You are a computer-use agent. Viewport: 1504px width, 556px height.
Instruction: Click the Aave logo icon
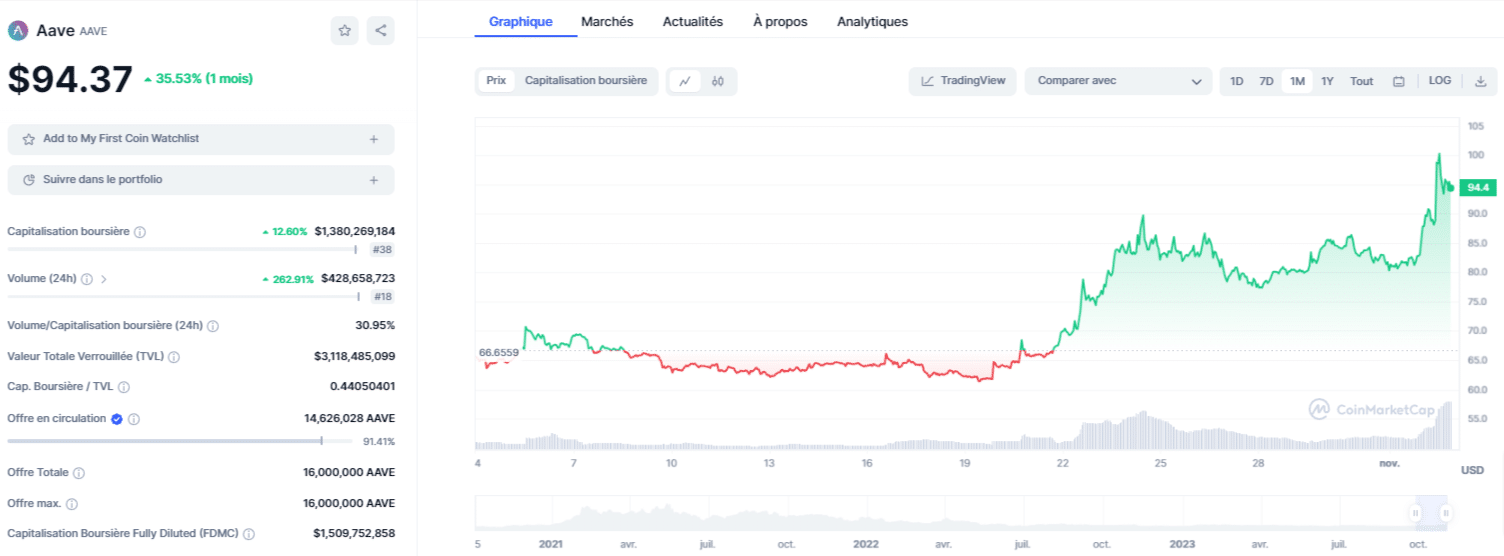pos(18,31)
